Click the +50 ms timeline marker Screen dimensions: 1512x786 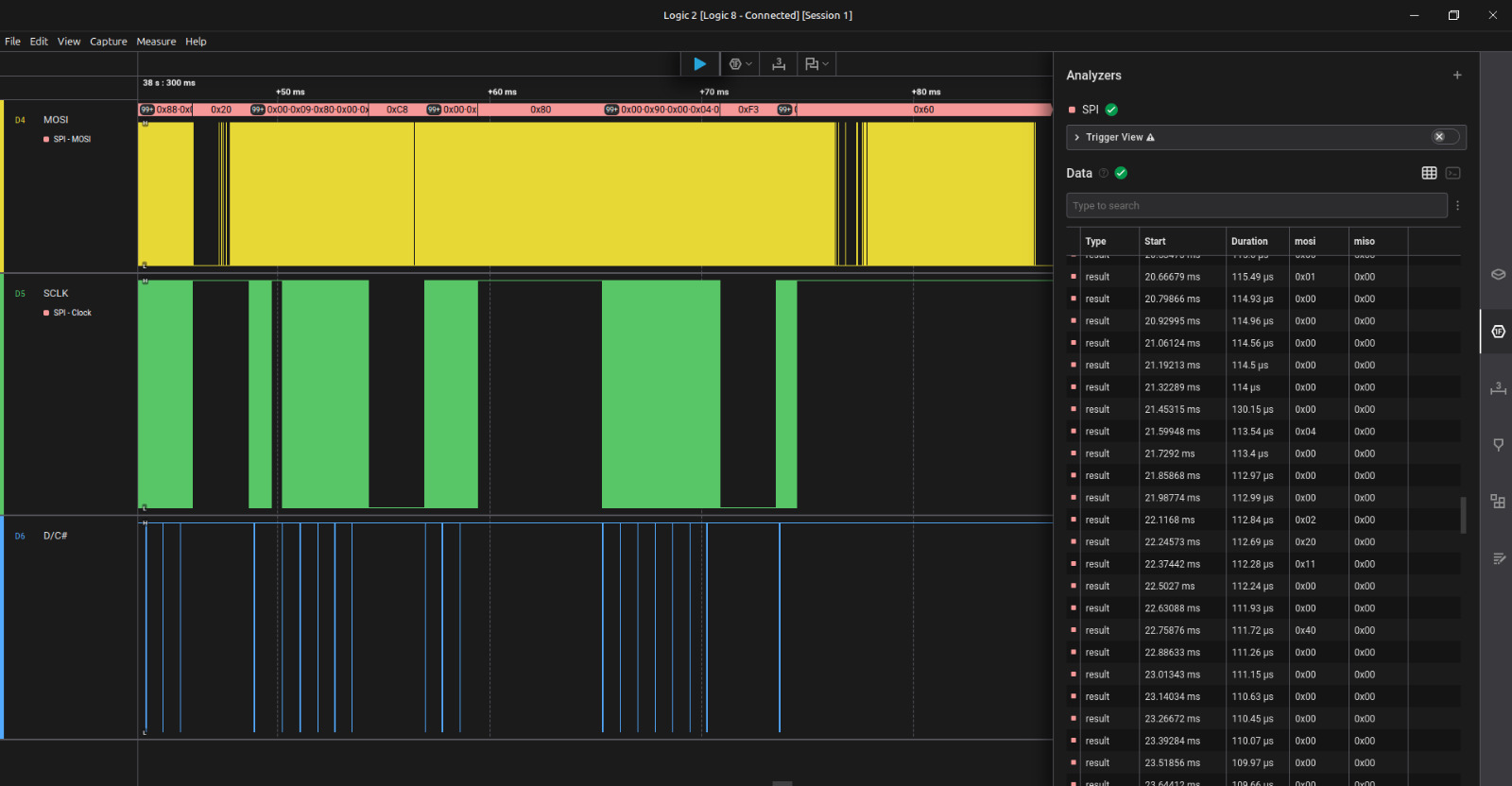(290, 92)
